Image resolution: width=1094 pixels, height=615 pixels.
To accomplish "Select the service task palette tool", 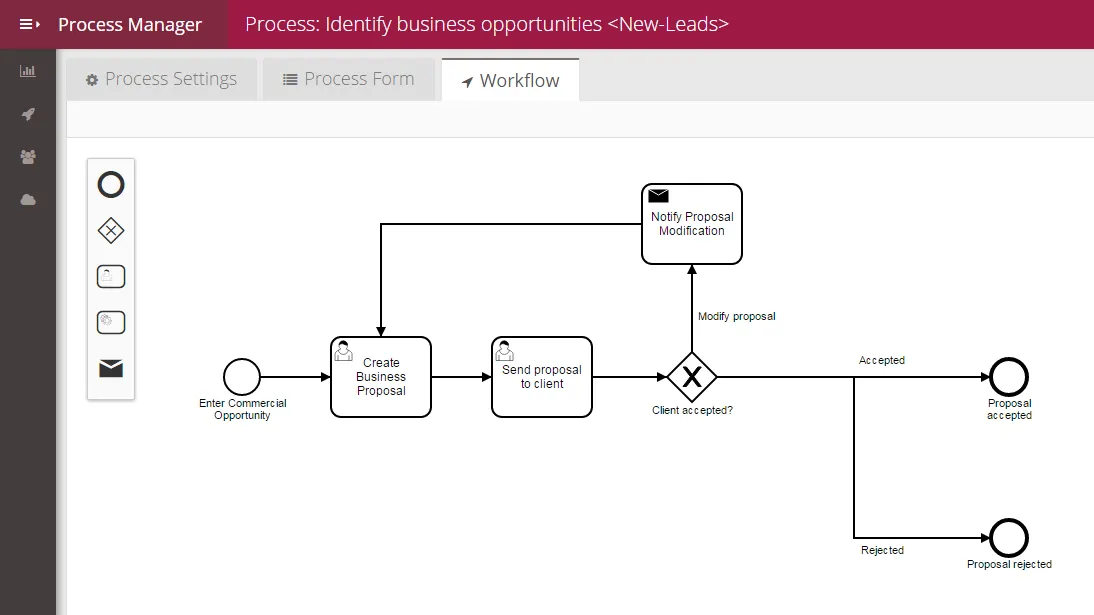I will [111, 323].
